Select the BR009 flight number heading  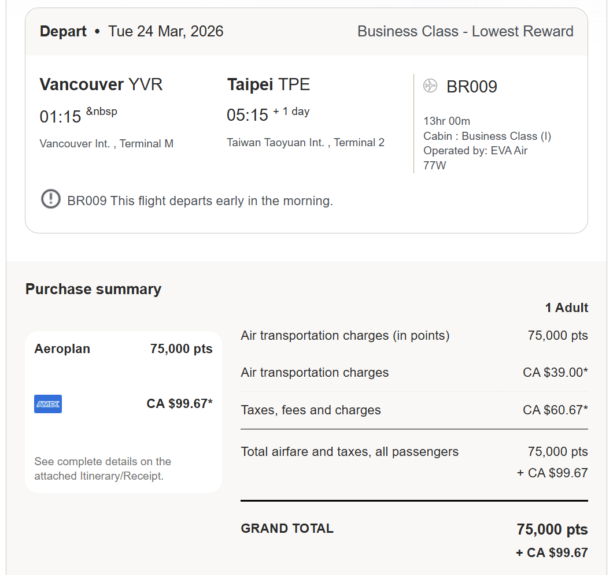click(471, 87)
